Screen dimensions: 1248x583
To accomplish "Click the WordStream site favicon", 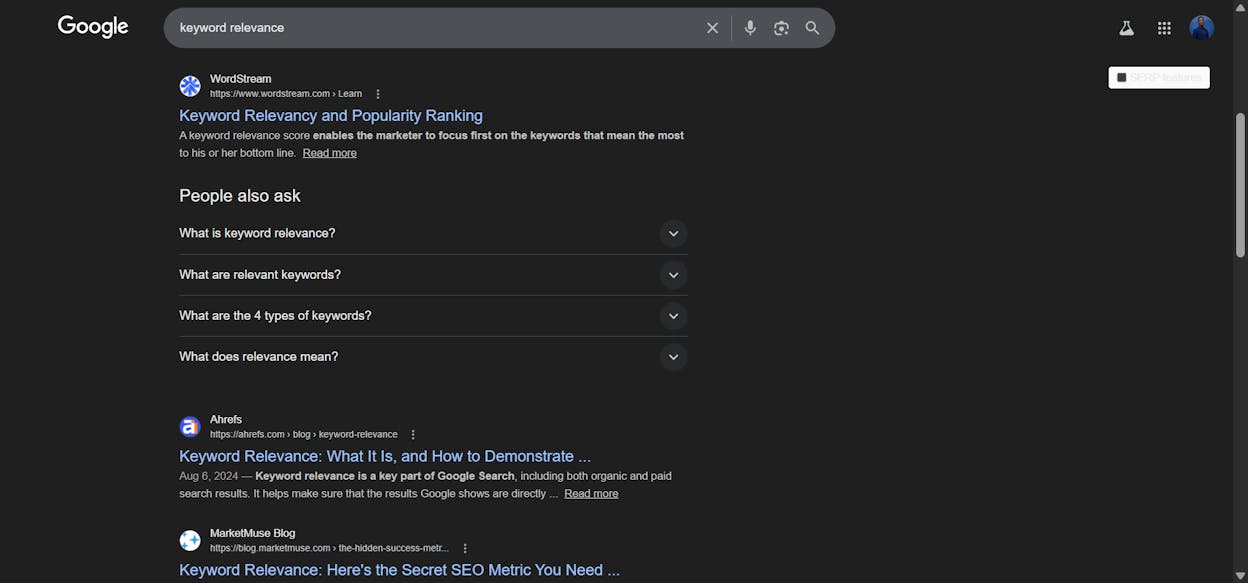I will 190,86.
